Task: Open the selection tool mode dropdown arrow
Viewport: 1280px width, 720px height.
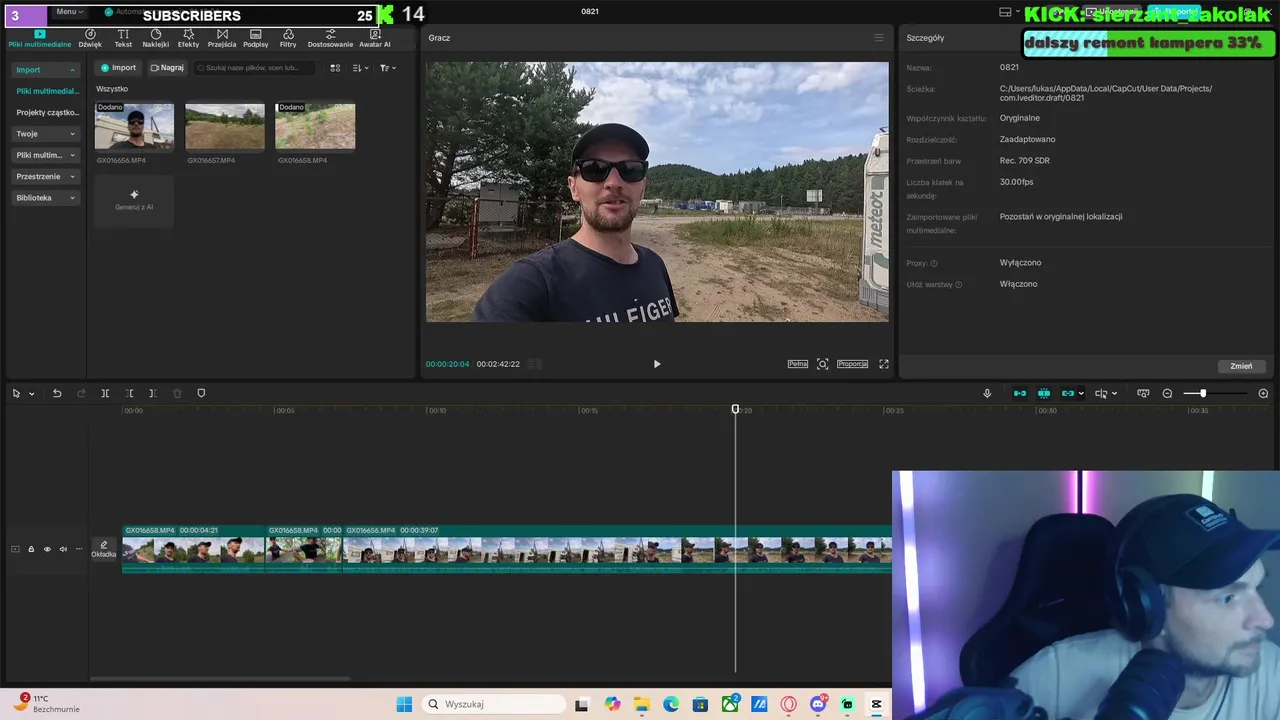Action: tap(31, 393)
